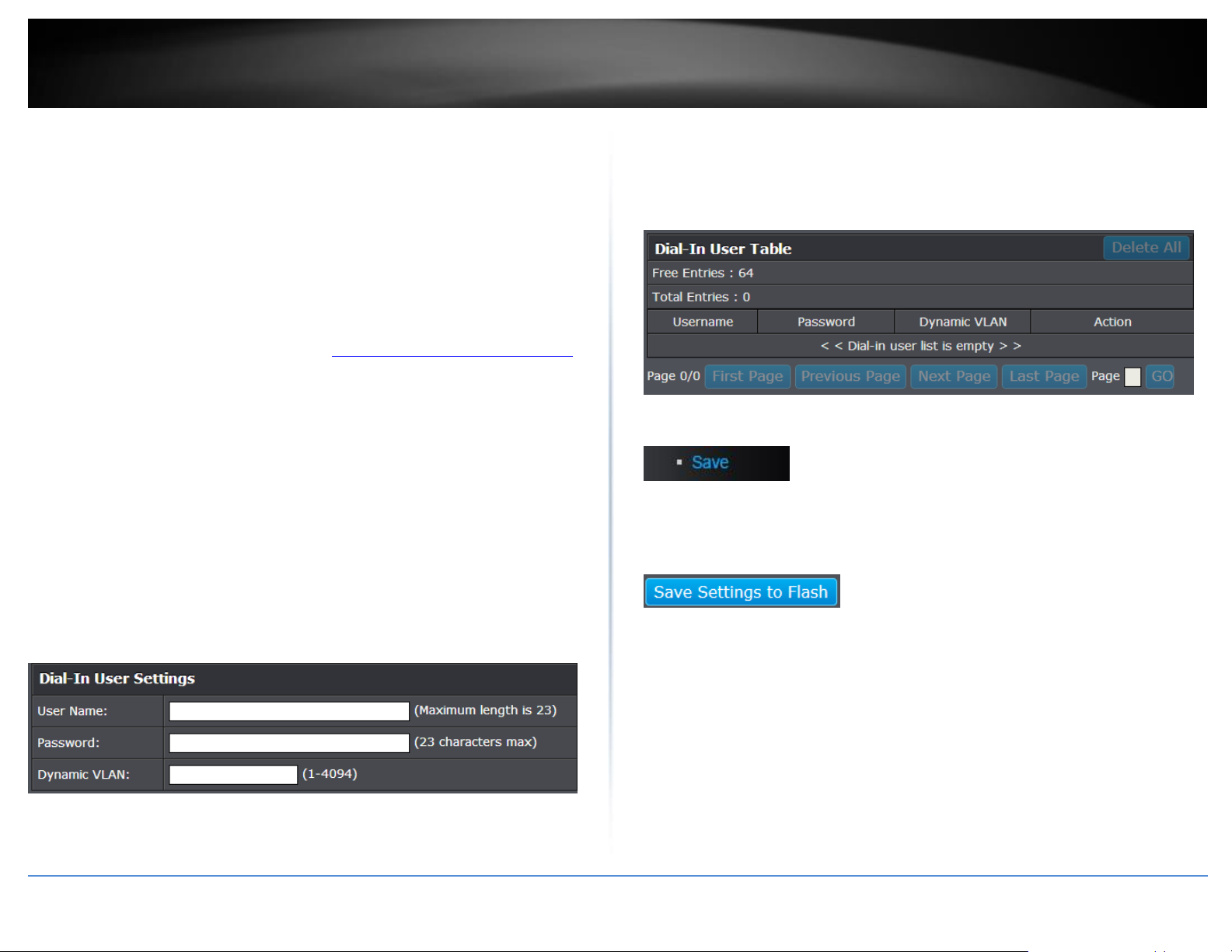1232x952 pixels.
Task: Click the Username column header
Action: pos(703,322)
